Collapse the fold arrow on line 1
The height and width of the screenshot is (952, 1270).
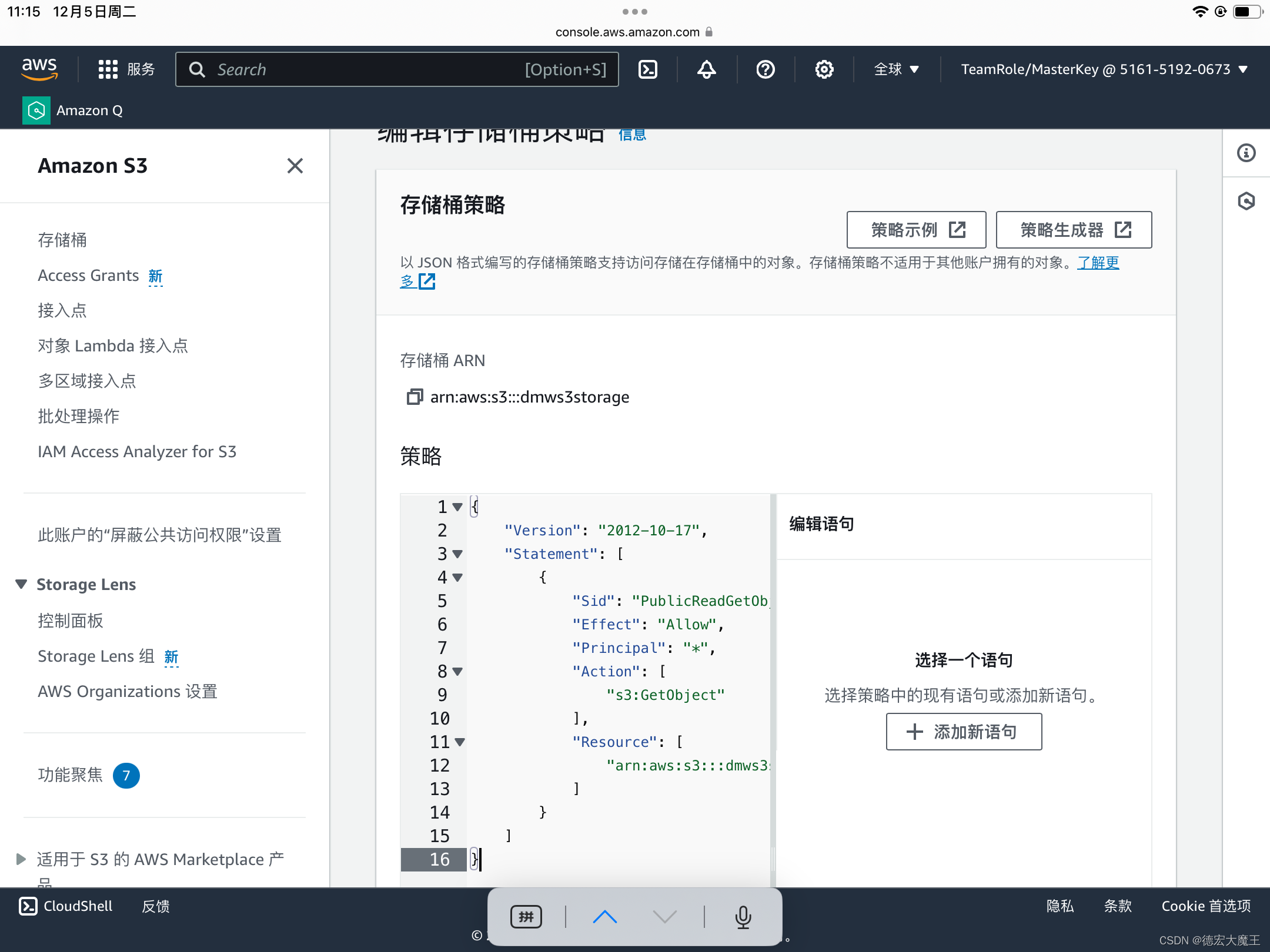tap(457, 507)
